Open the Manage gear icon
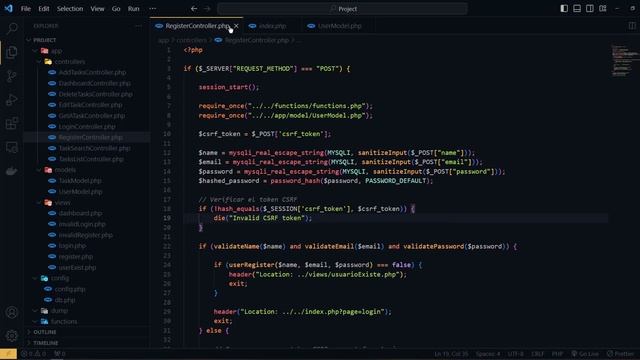Viewport: 640px width, 360px height. (12, 336)
